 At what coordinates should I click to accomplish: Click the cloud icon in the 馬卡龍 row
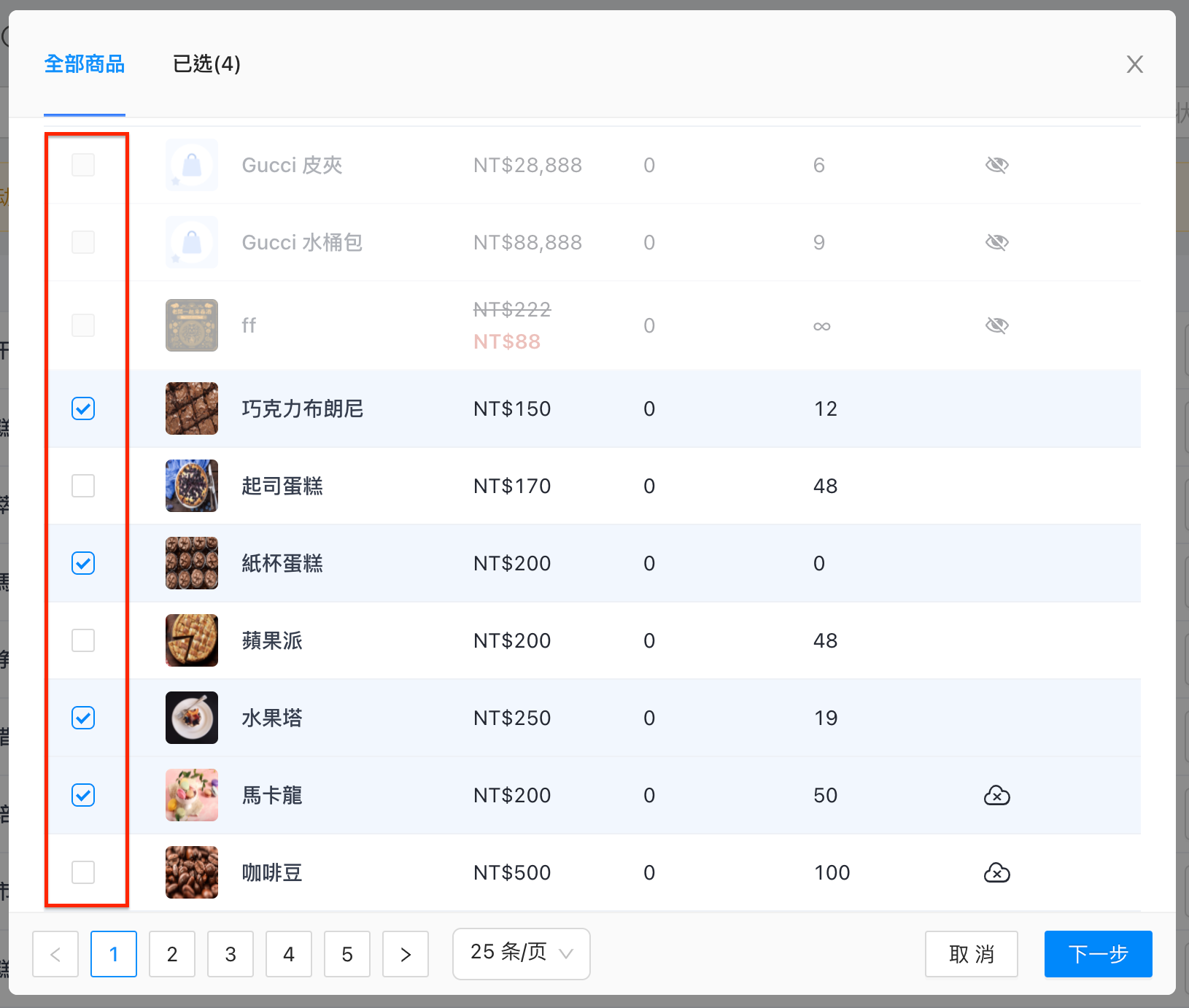(996, 795)
